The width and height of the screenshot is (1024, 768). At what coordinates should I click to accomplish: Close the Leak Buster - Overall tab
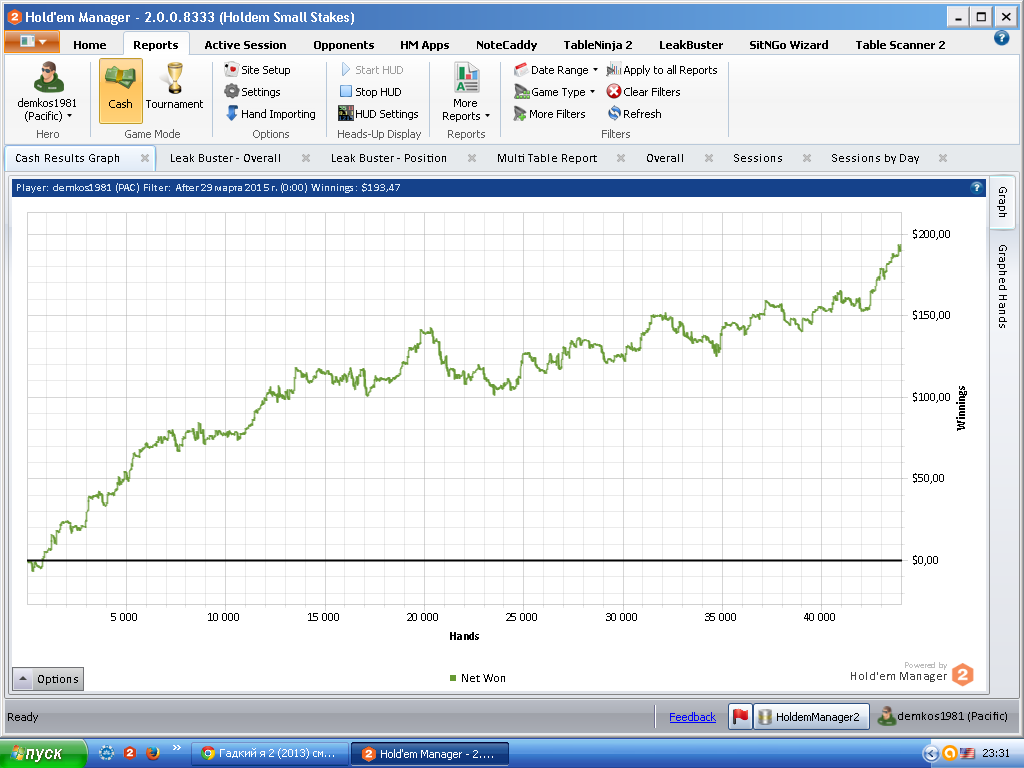(x=306, y=158)
